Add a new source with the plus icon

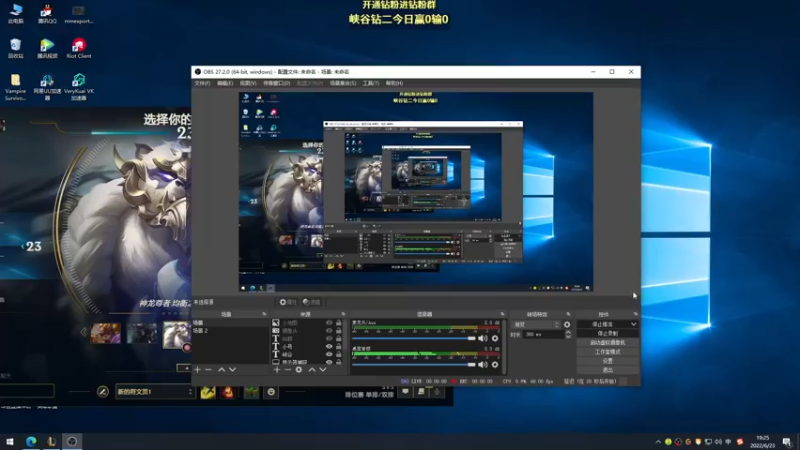pos(277,369)
